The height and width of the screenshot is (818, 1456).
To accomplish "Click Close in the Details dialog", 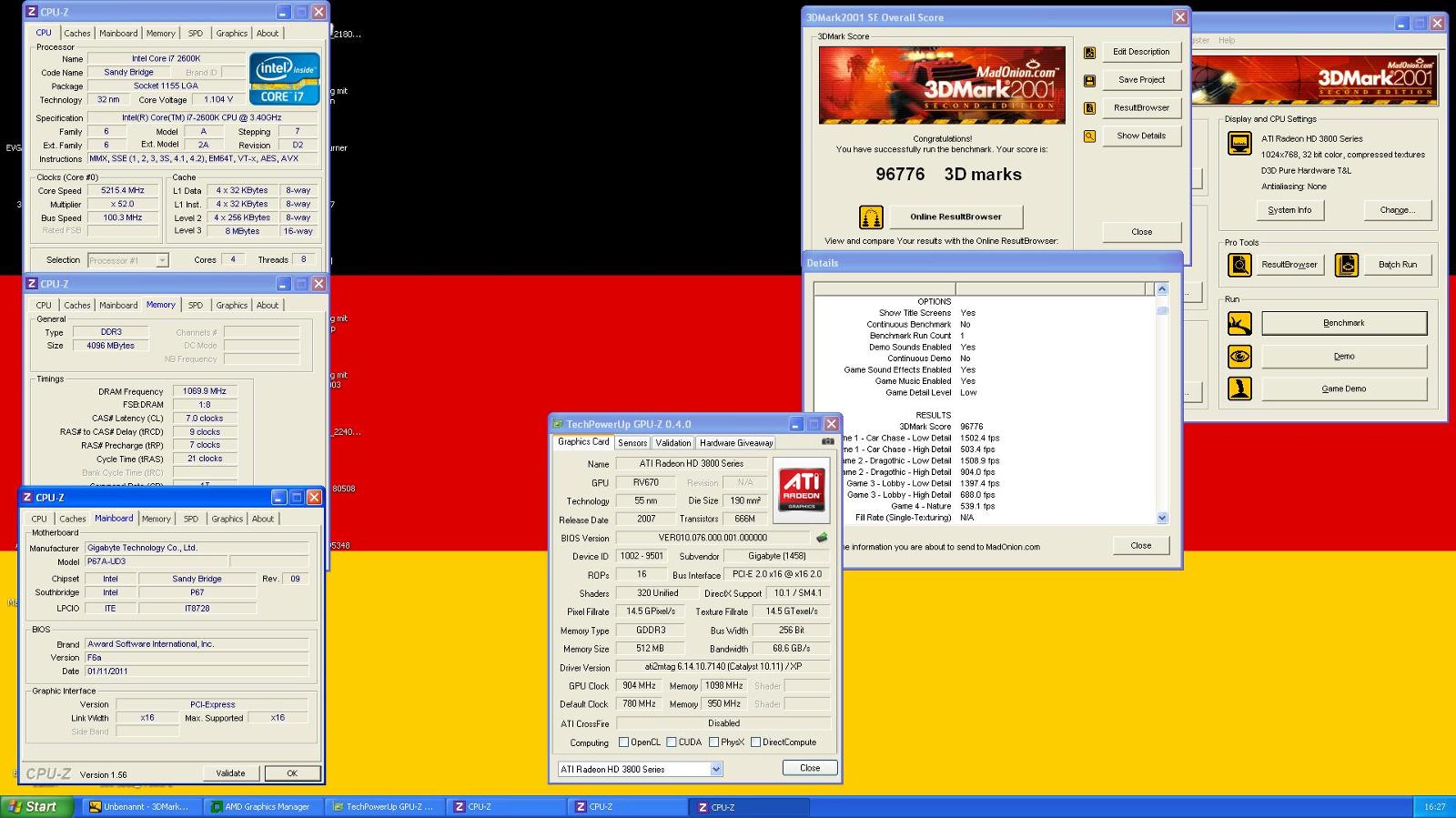I will (x=1141, y=545).
